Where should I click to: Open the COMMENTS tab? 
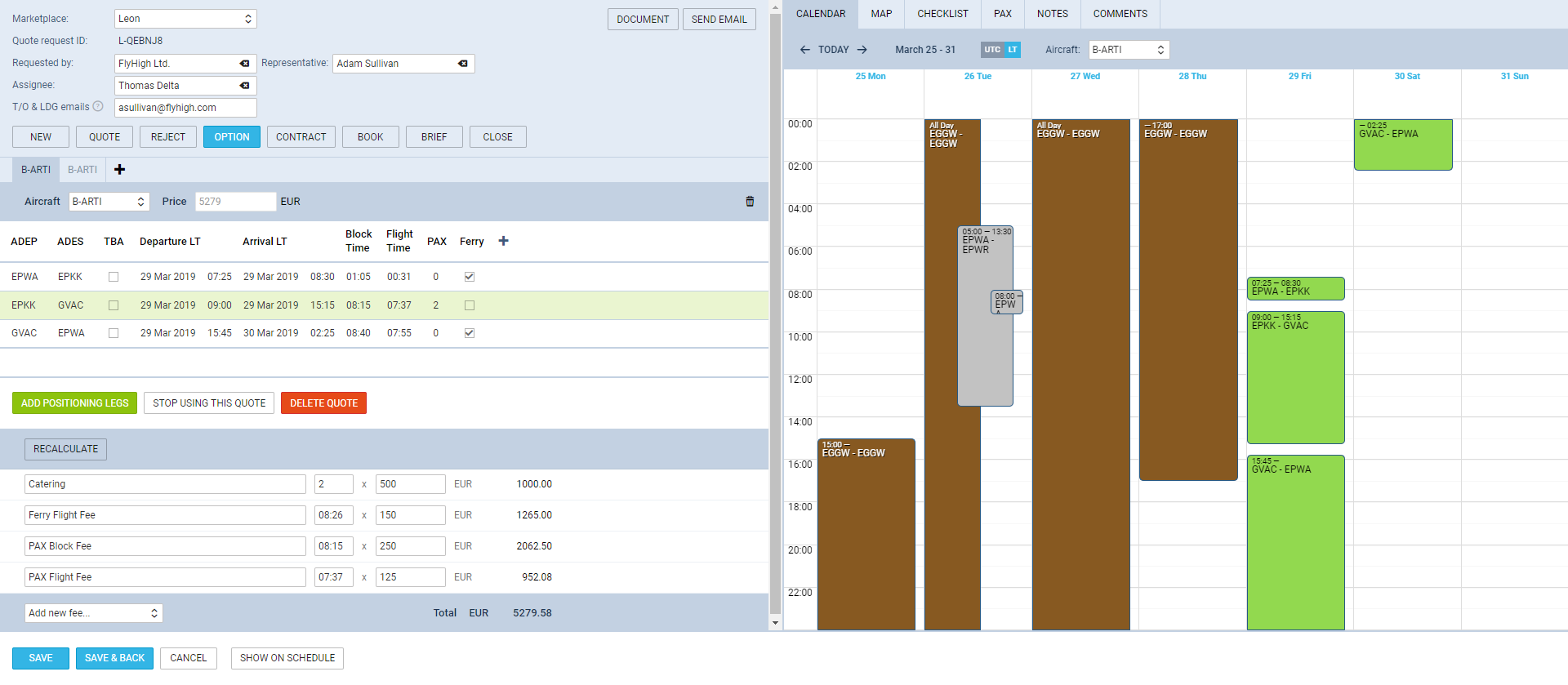click(1120, 14)
